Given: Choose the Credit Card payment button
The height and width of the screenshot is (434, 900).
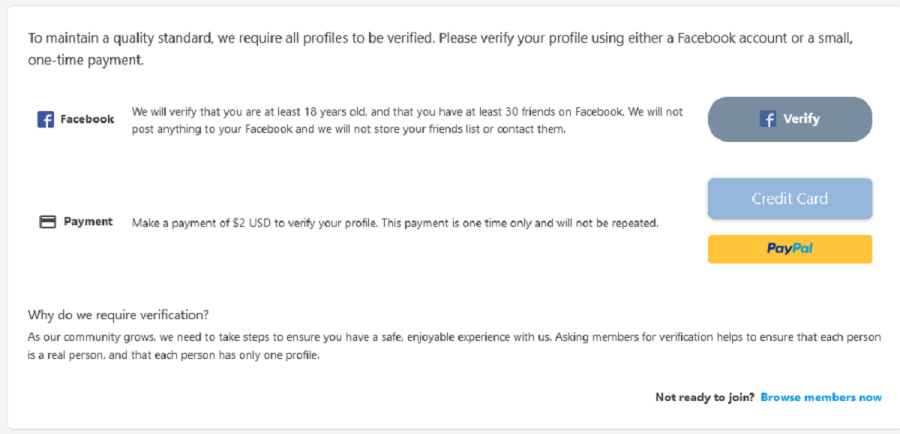Looking at the screenshot, I should (x=790, y=199).
